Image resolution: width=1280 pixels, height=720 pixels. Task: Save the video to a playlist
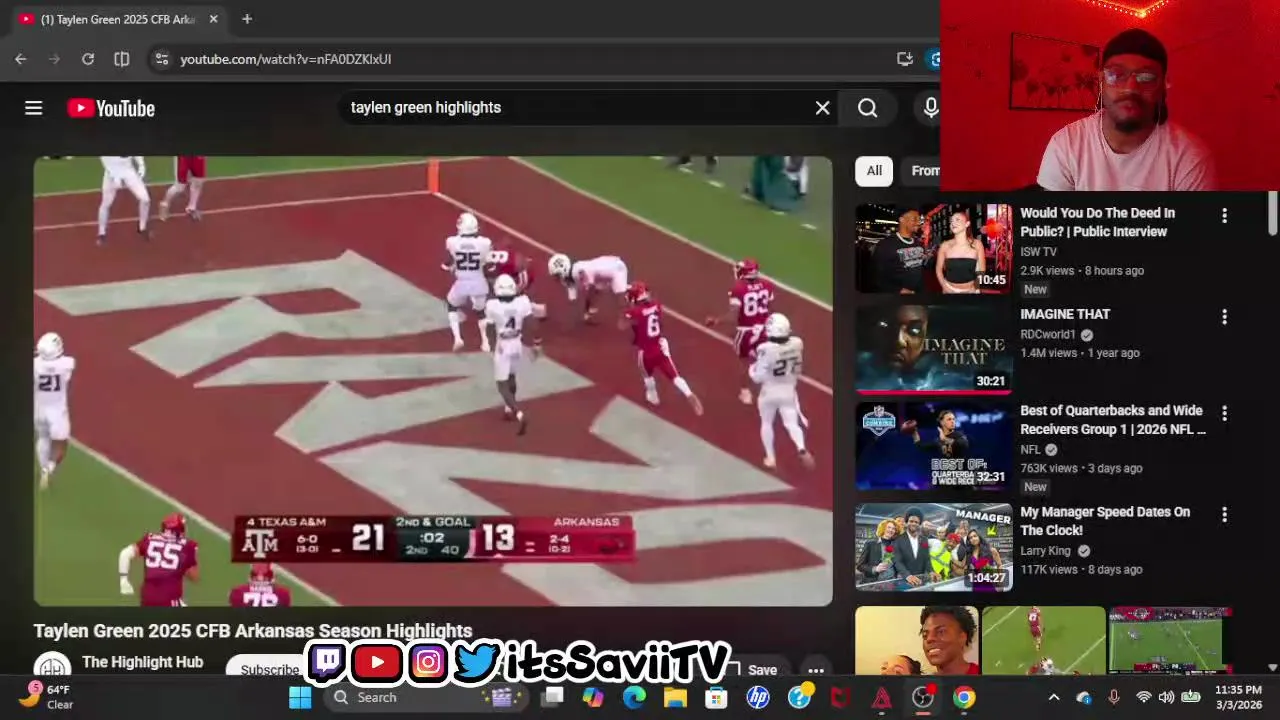click(753, 670)
